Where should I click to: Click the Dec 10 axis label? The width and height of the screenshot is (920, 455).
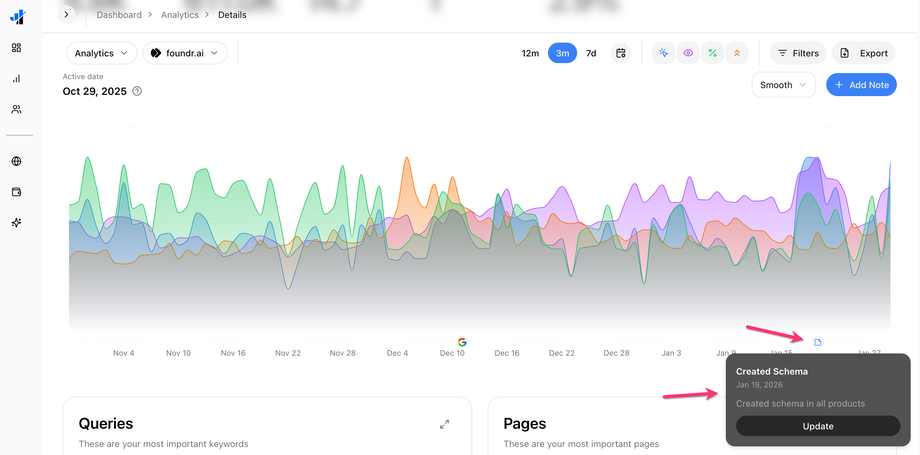click(x=452, y=353)
